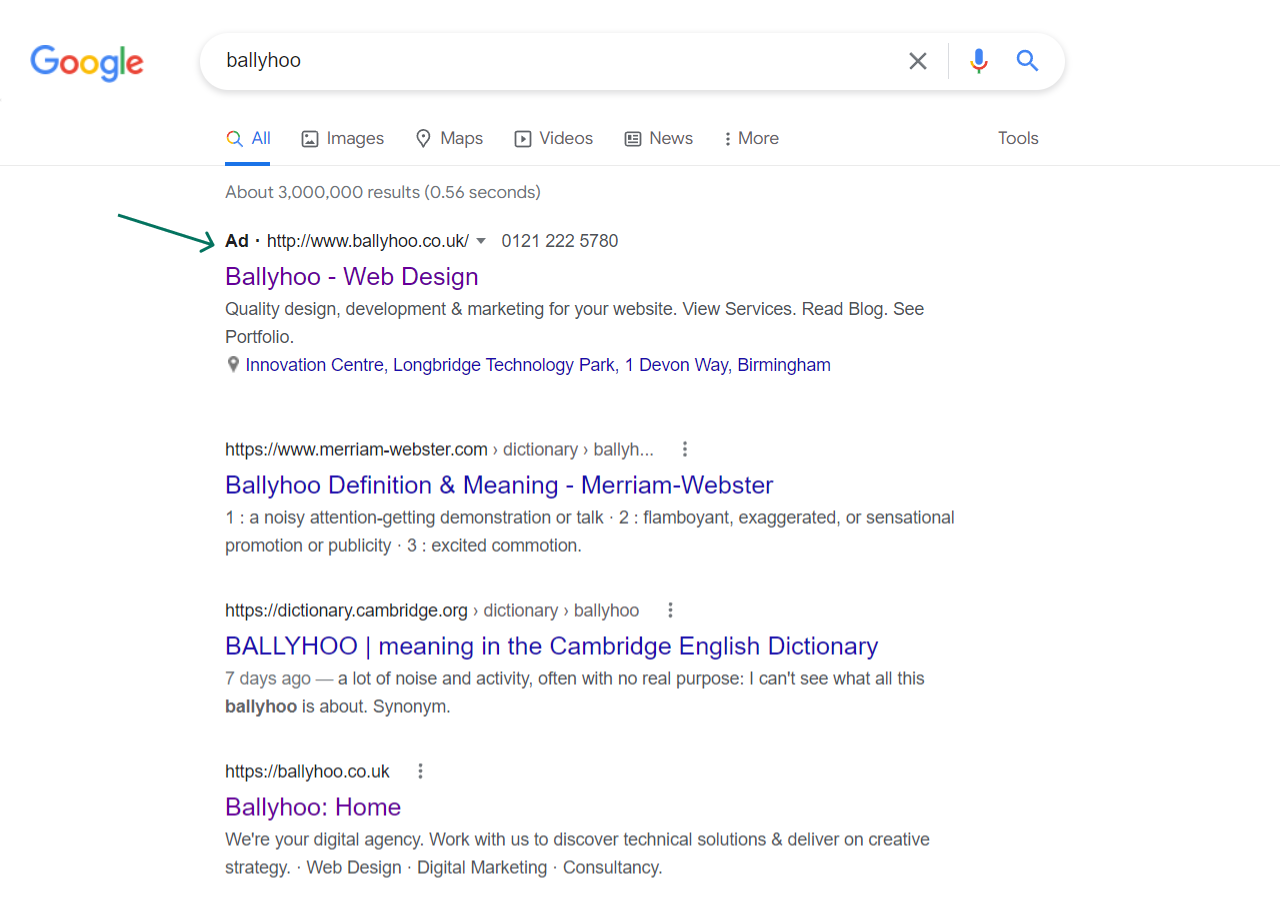
Task: Expand the ad URL dropdown arrow
Action: (x=481, y=241)
